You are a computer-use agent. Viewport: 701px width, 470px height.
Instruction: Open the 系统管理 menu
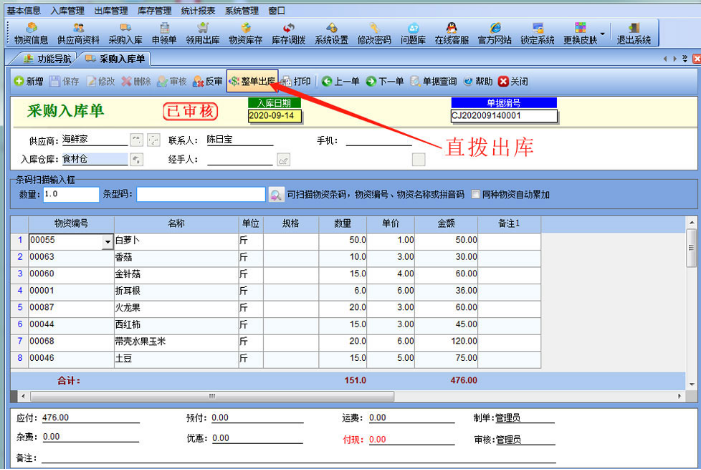point(242,10)
